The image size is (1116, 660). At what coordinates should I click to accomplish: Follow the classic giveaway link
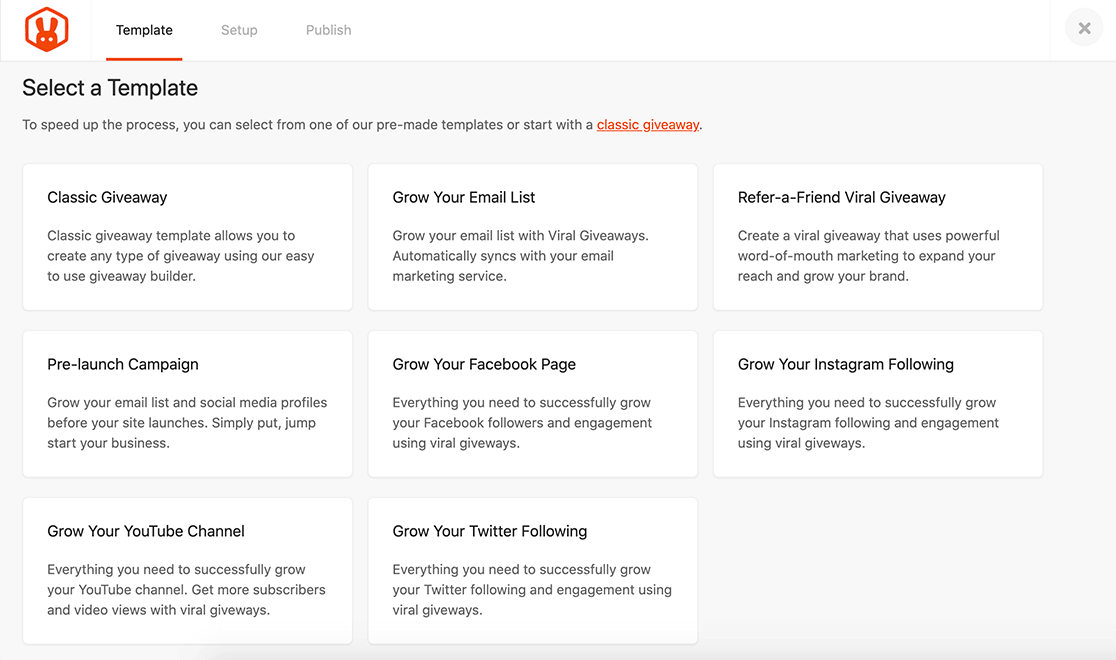648,125
